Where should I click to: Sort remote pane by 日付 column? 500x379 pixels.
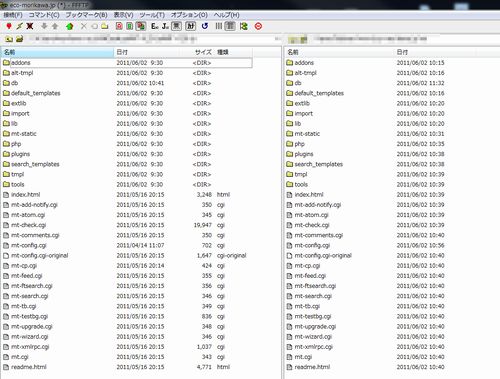(434, 52)
